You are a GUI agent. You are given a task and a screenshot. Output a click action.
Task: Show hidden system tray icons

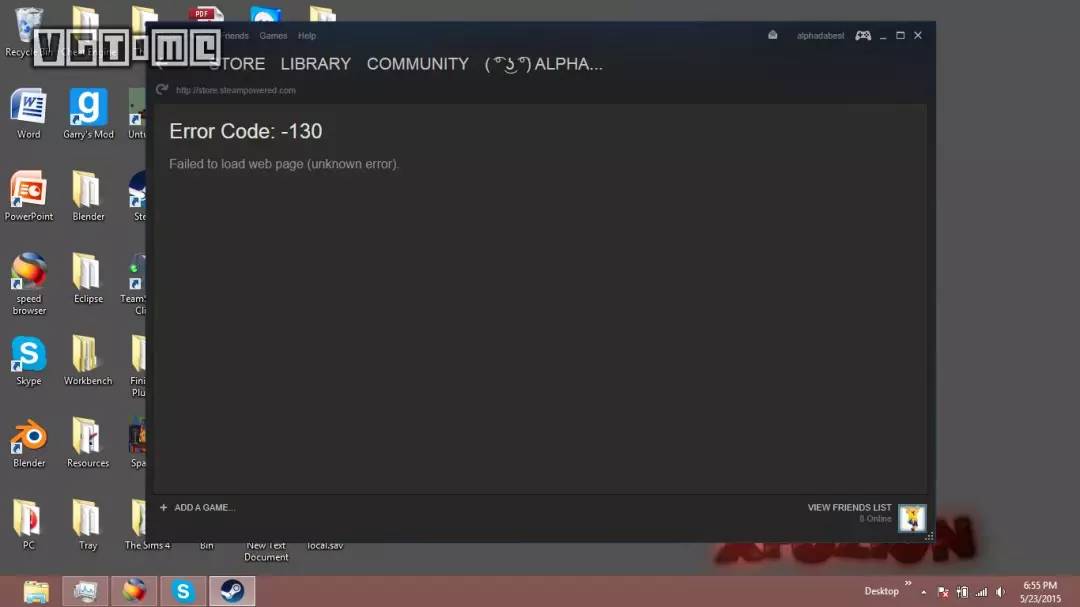pos(924,592)
